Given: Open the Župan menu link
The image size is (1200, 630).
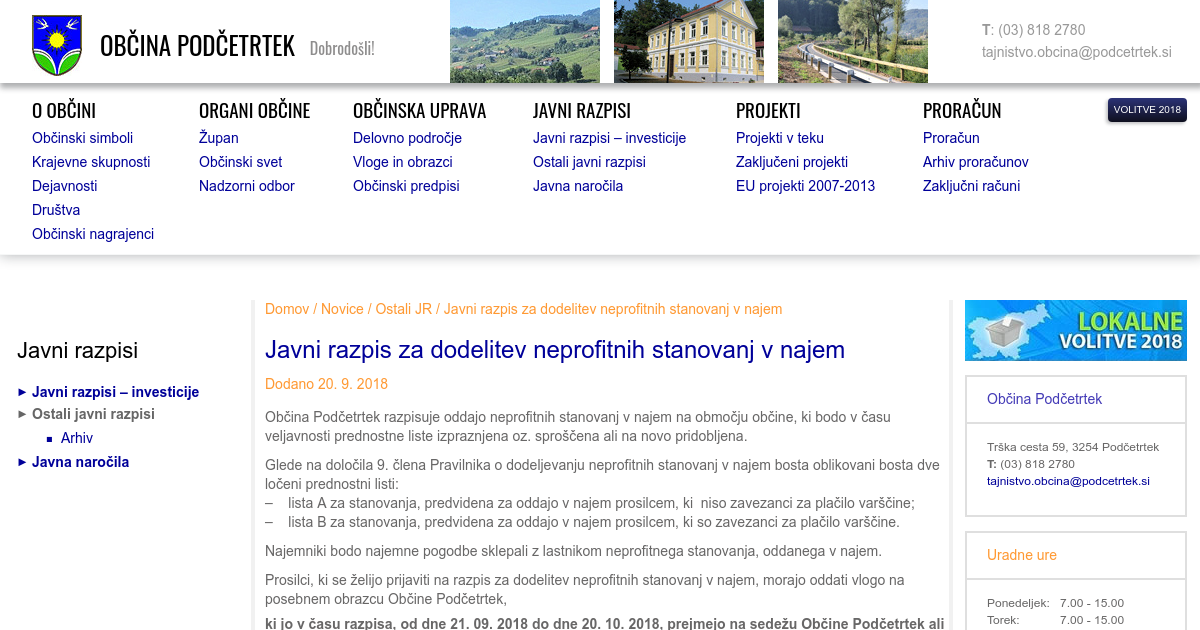Looking at the screenshot, I should pyautogui.click(x=218, y=138).
